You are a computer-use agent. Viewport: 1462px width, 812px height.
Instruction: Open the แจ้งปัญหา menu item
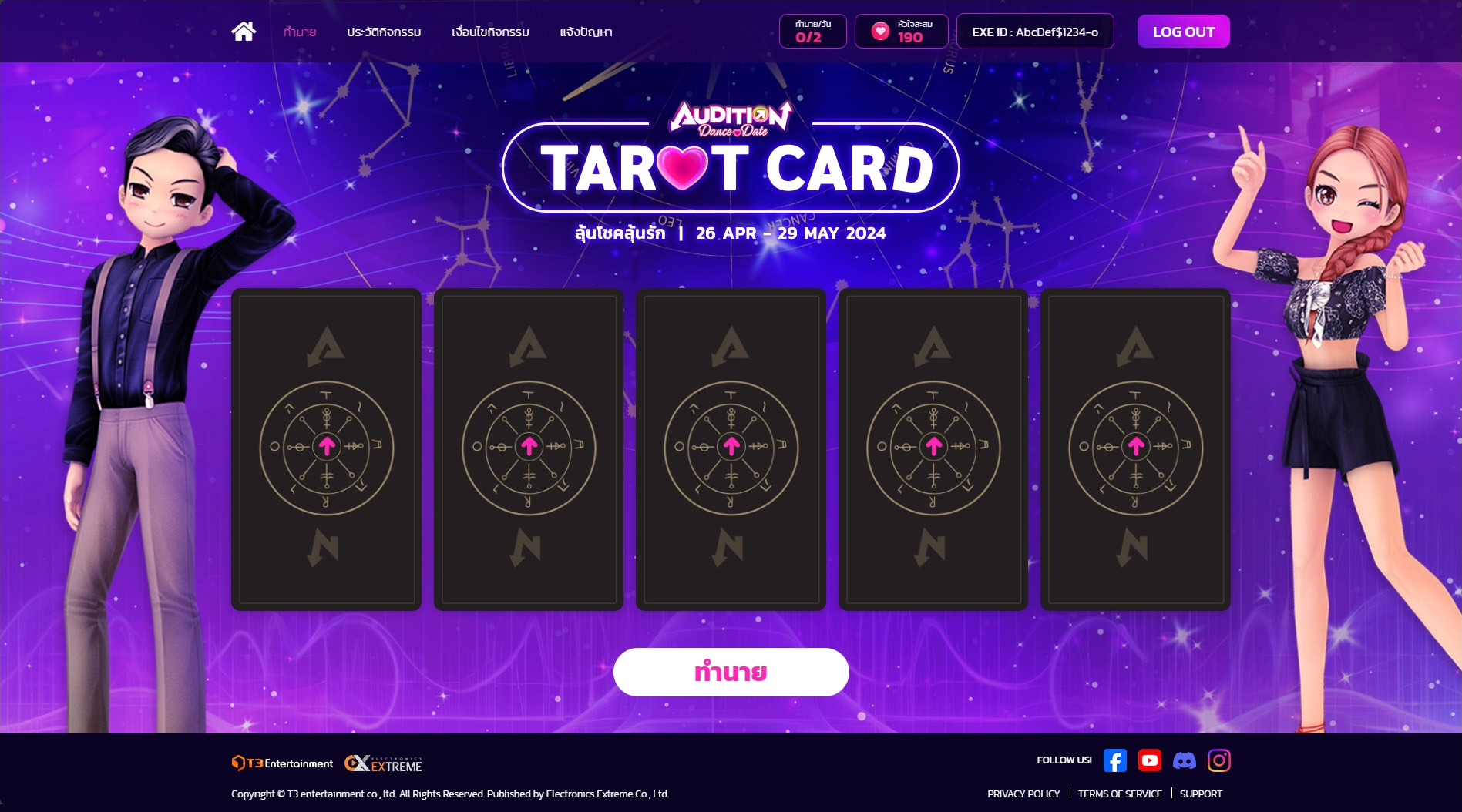586,32
